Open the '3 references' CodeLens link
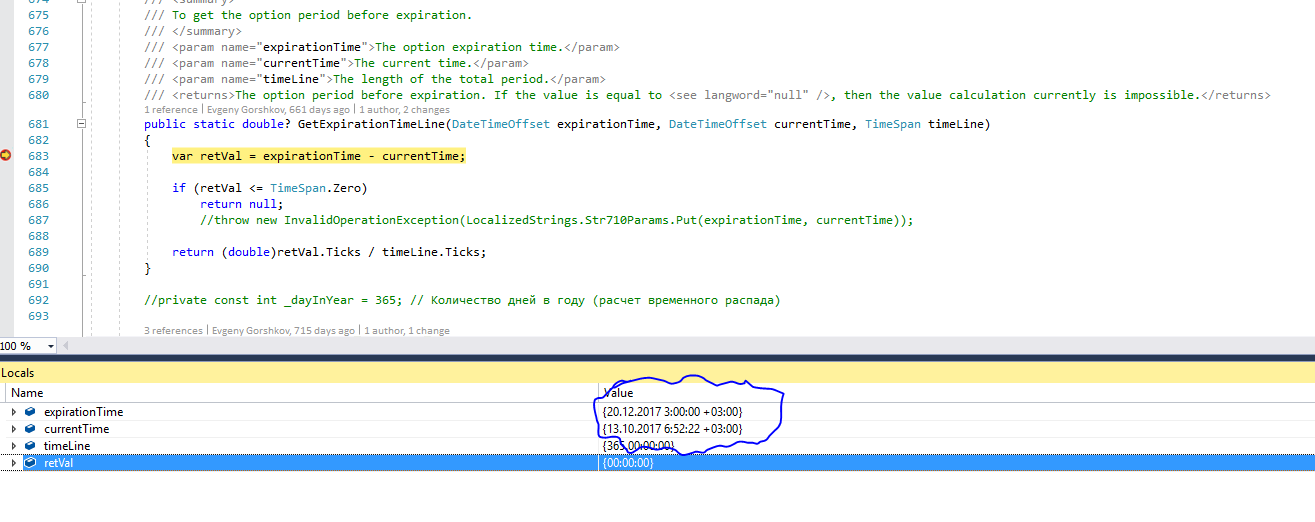1315x522 pixels. point(175,331)
